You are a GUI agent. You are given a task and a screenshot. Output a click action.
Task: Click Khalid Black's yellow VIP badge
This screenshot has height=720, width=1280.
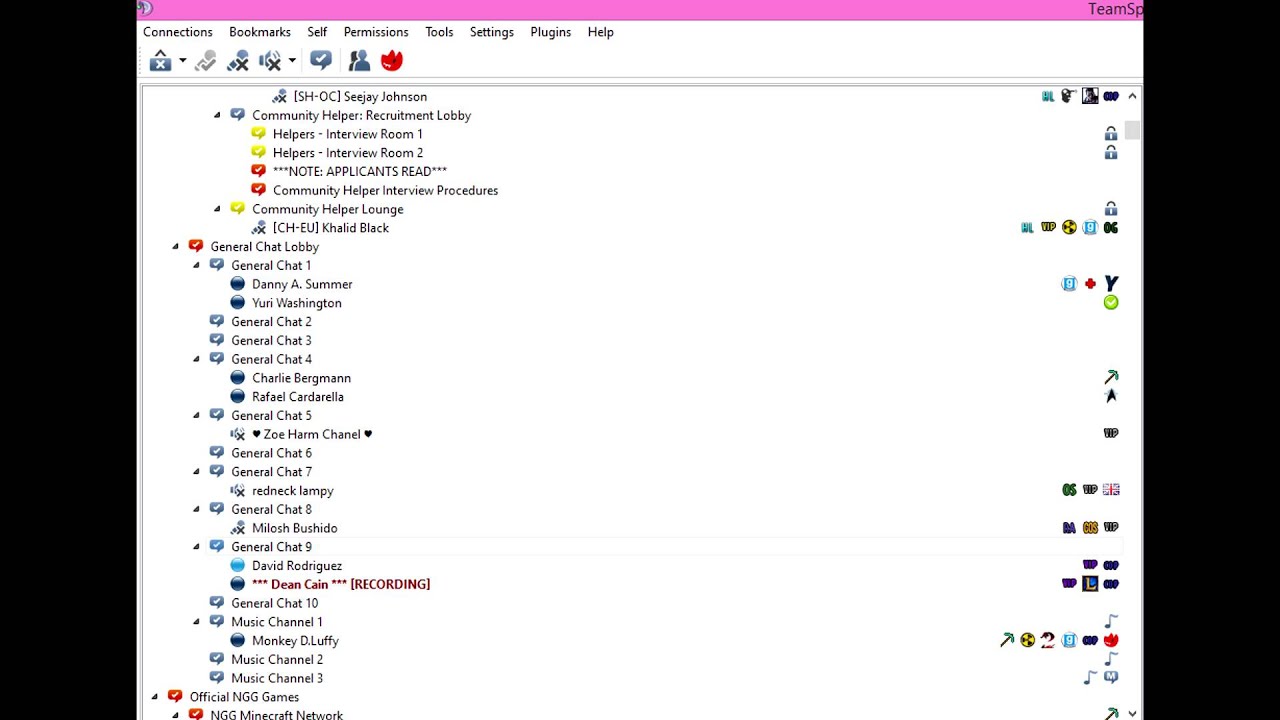(1048, 228)
